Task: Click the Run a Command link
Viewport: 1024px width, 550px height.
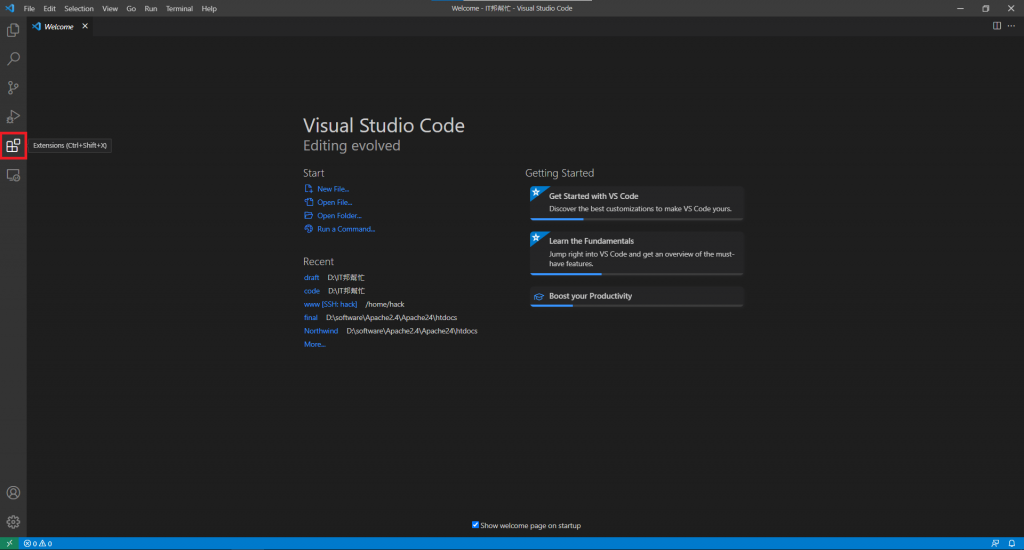Action: coord(346,229)
